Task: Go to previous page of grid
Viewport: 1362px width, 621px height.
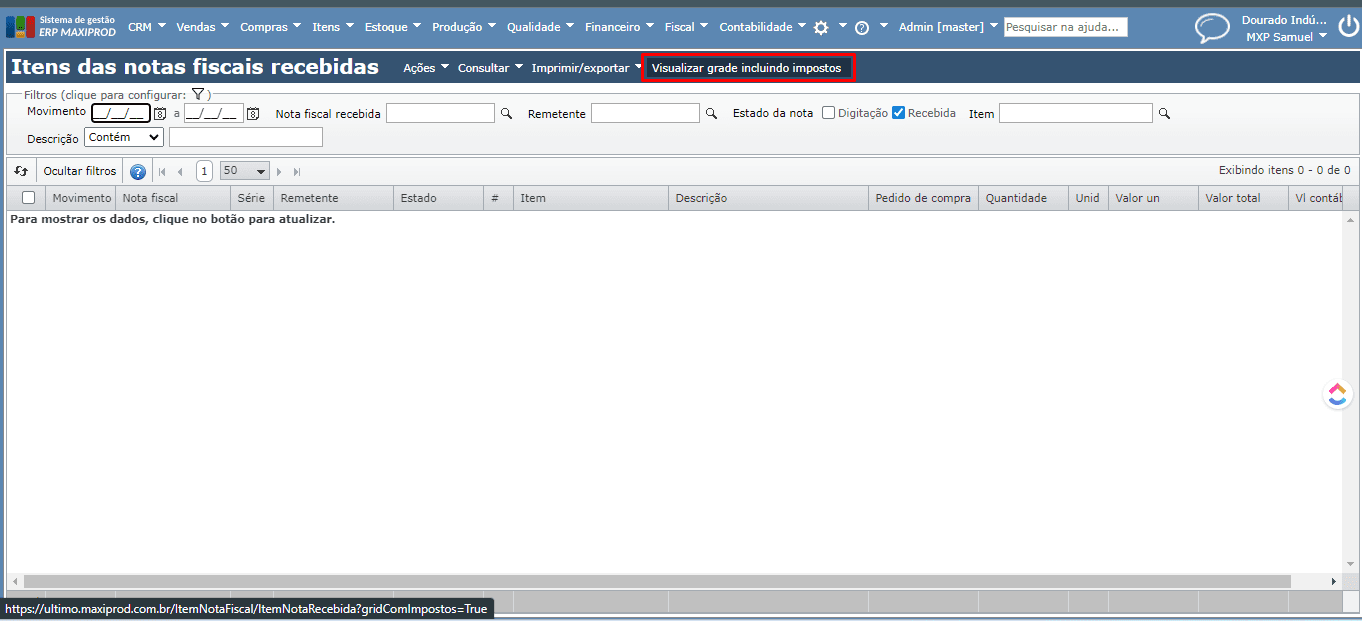Action: [180, 172]
